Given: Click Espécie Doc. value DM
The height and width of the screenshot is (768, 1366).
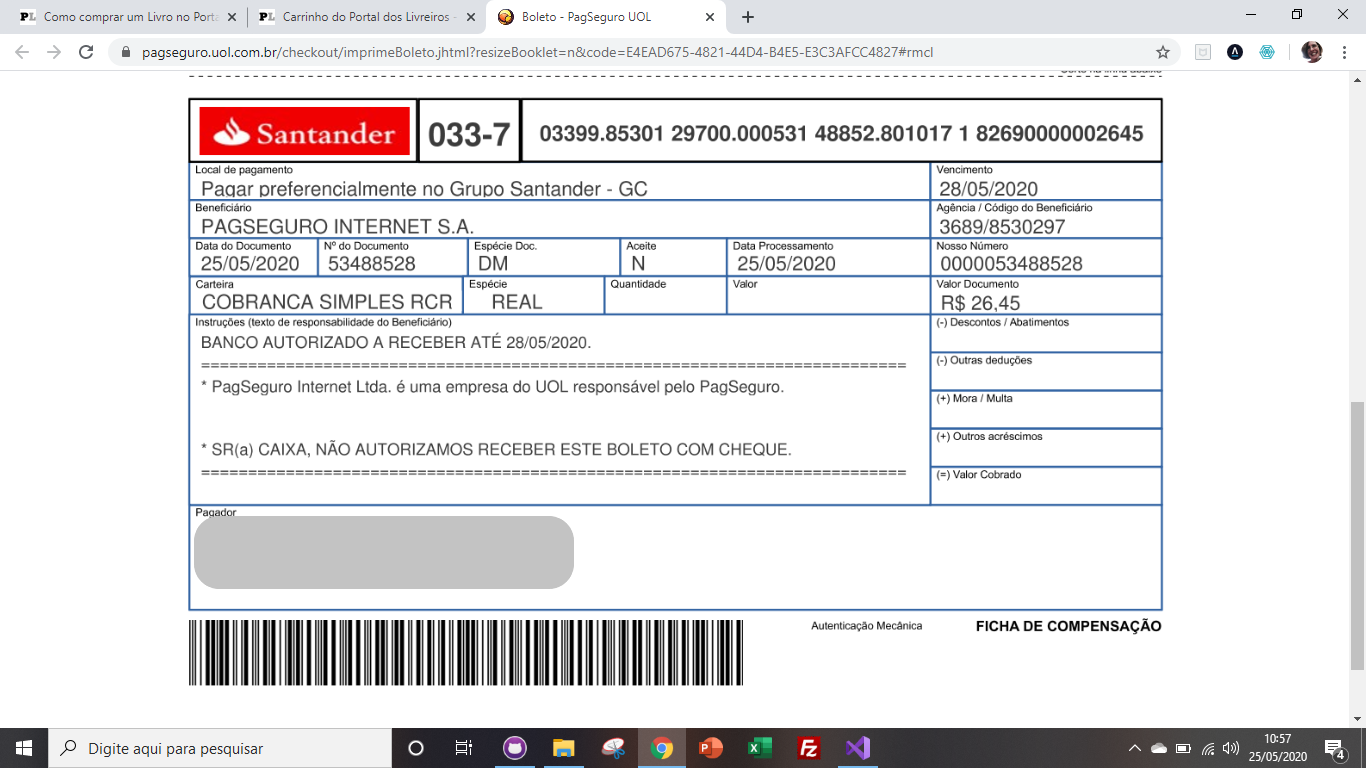Looking at the screenshot, I should (x=494, y=264).
